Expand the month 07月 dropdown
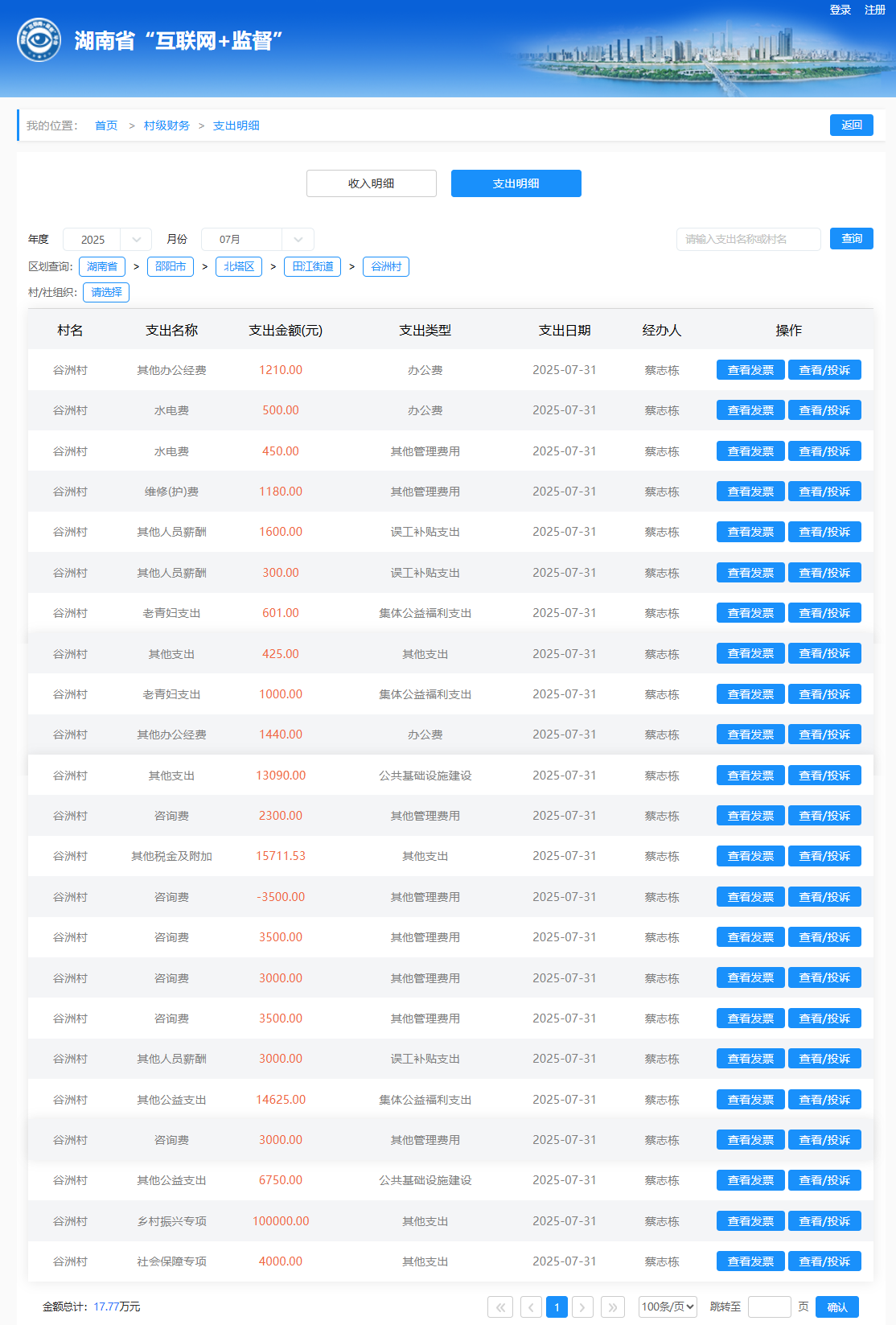The height and width of the screenshot is (1325, 896). [257, 240]
